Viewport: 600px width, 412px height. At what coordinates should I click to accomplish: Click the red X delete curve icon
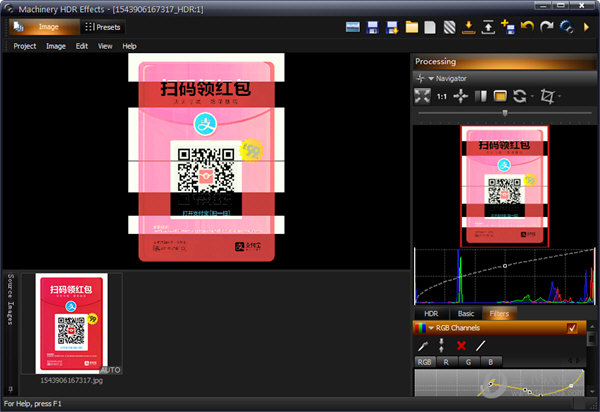coord(461,346)
